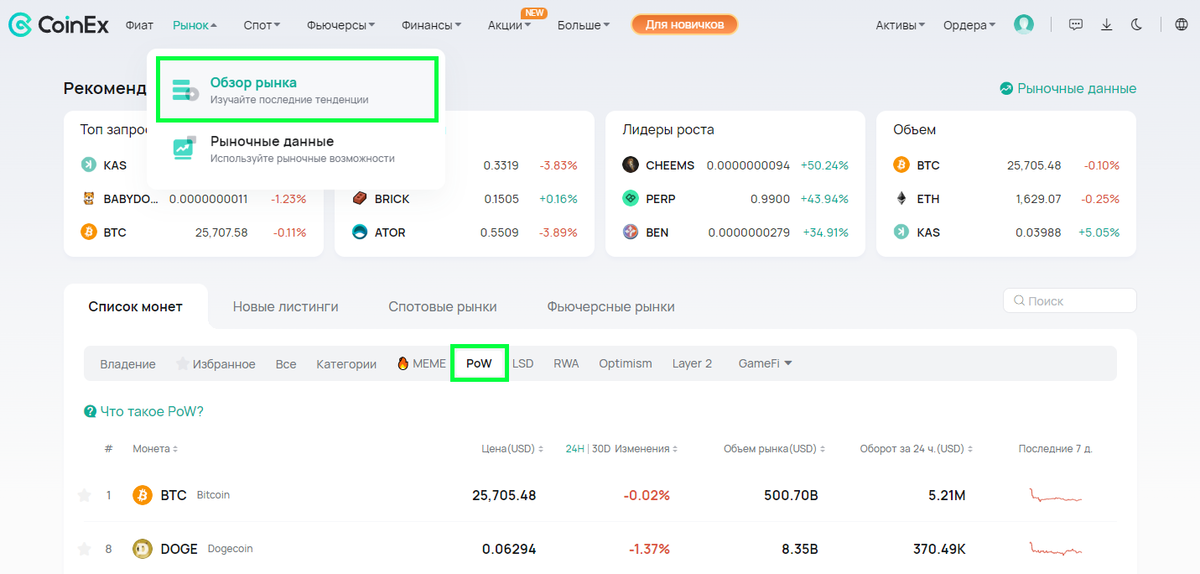Toggle dark mode with the moon icon
The height and width of the screenshot is (574, 1200).
coord(1136,24)
